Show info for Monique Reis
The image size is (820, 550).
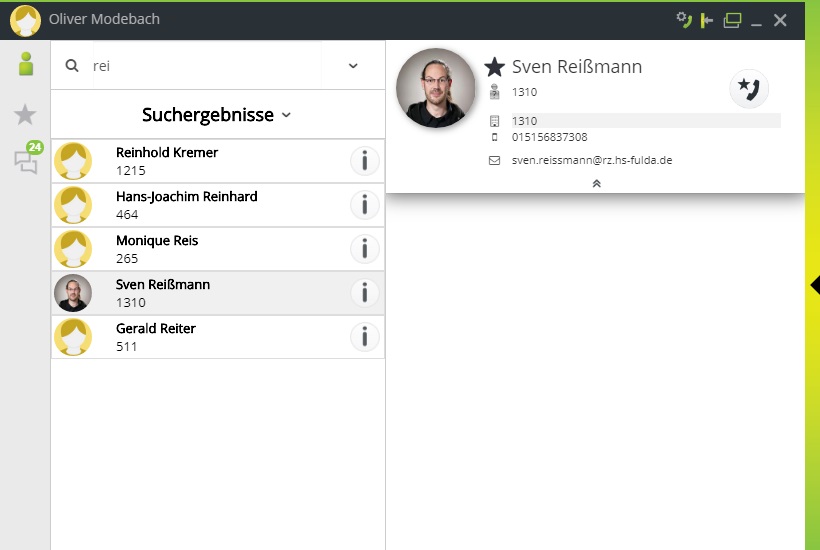[x=365, y=249]
